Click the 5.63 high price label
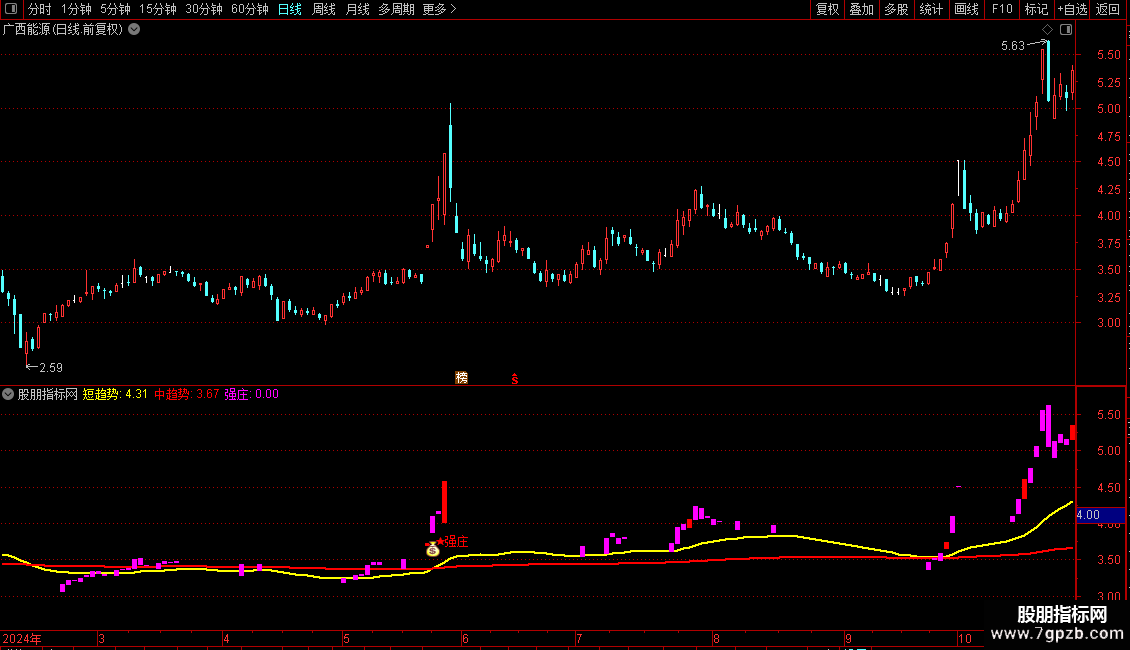 tap(1013, 45)
